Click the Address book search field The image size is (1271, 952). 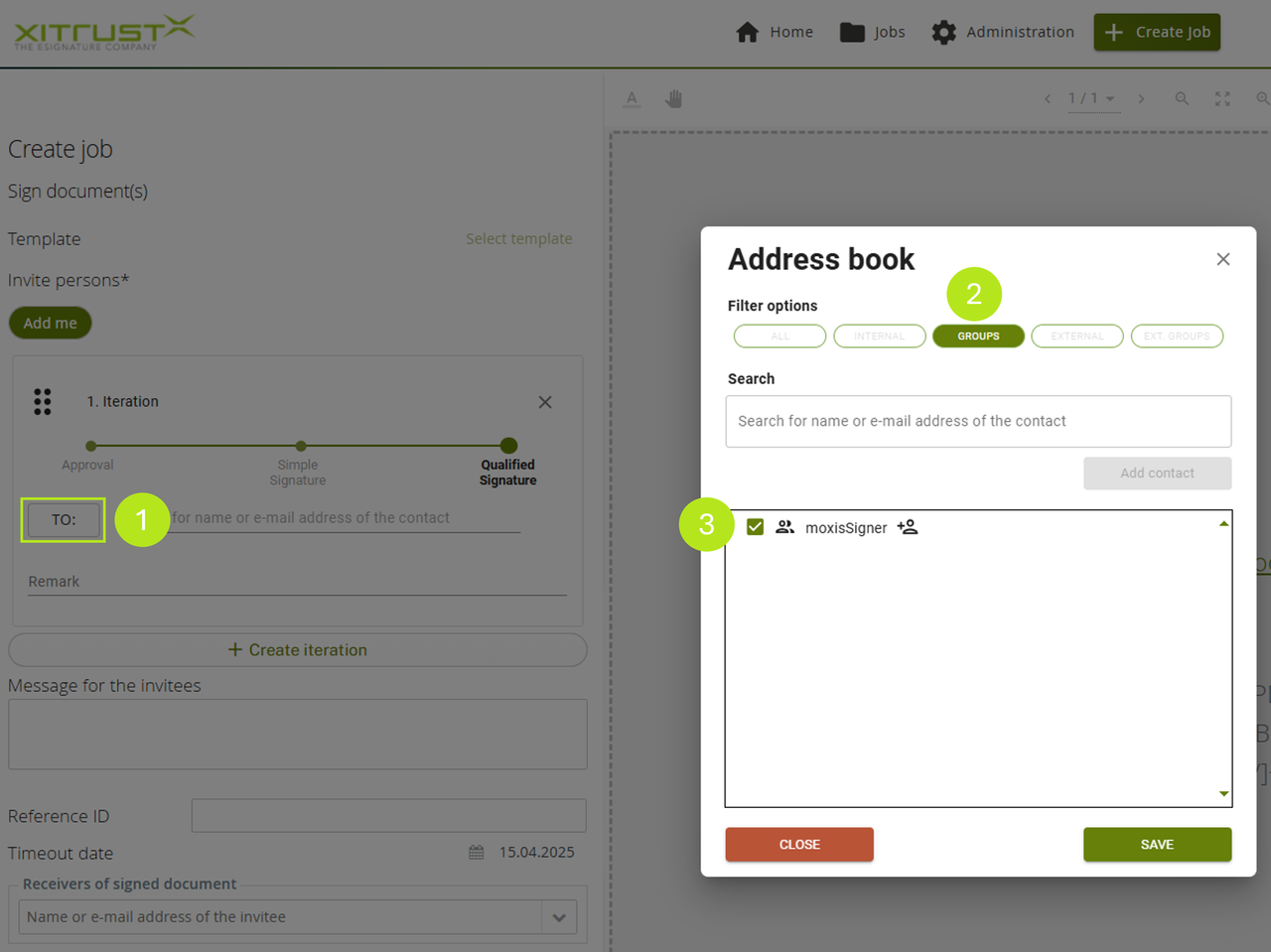pyautogui.click(x=978, y=421)
